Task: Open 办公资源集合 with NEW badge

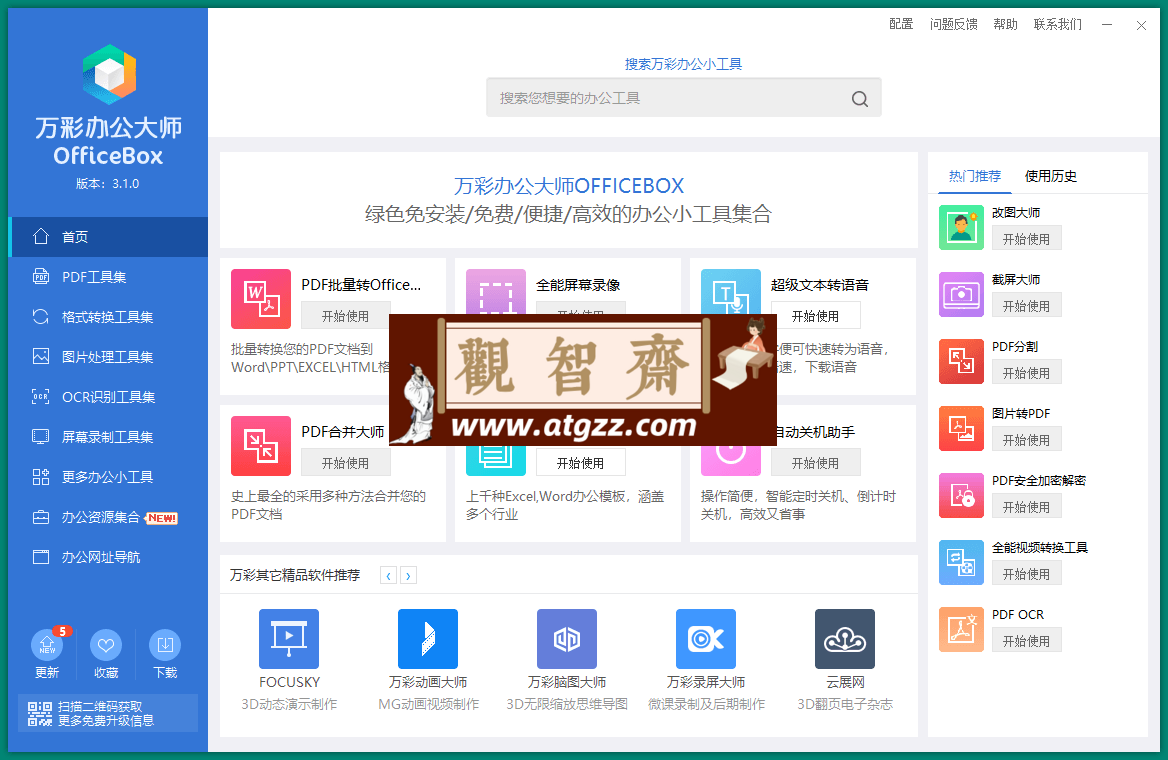Action: 108,517
